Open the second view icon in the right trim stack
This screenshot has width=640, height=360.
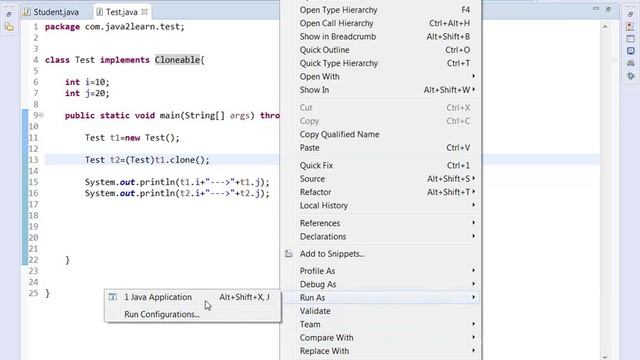(631, 27)
